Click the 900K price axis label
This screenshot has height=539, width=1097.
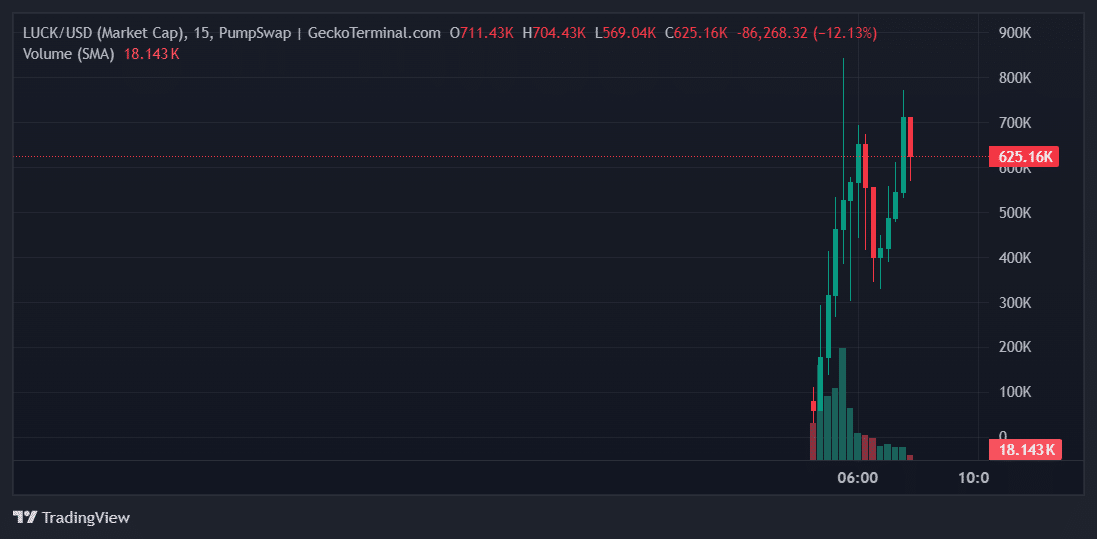tap(1014, 33)
